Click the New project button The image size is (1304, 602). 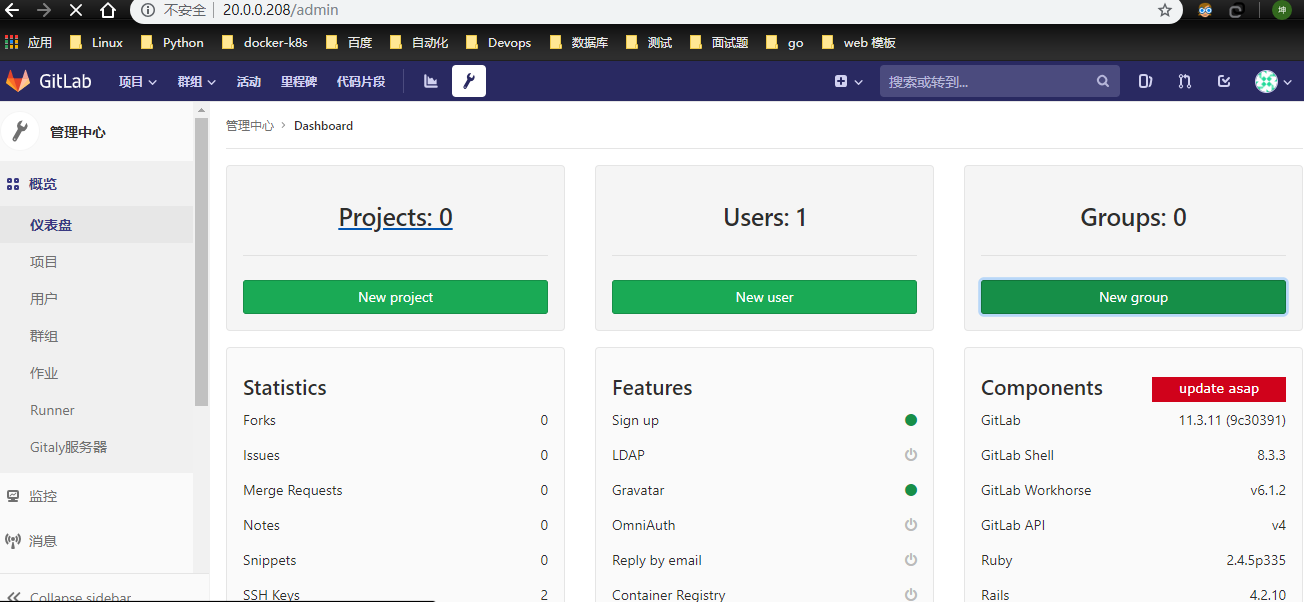tap(395, 297)
